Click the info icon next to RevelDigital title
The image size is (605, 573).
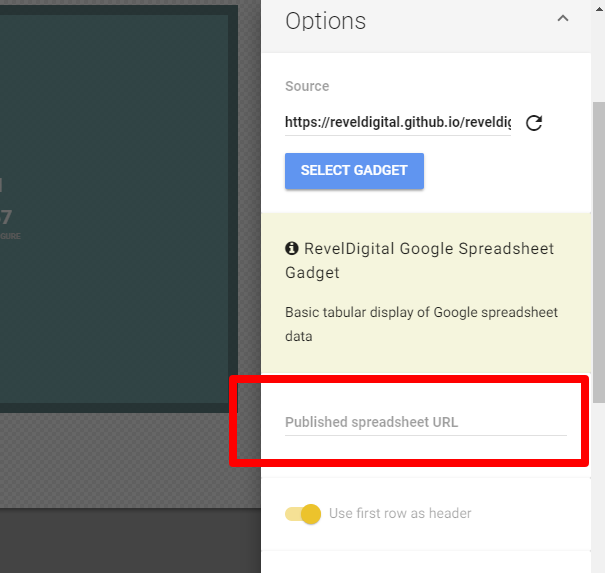coord(292,248)
